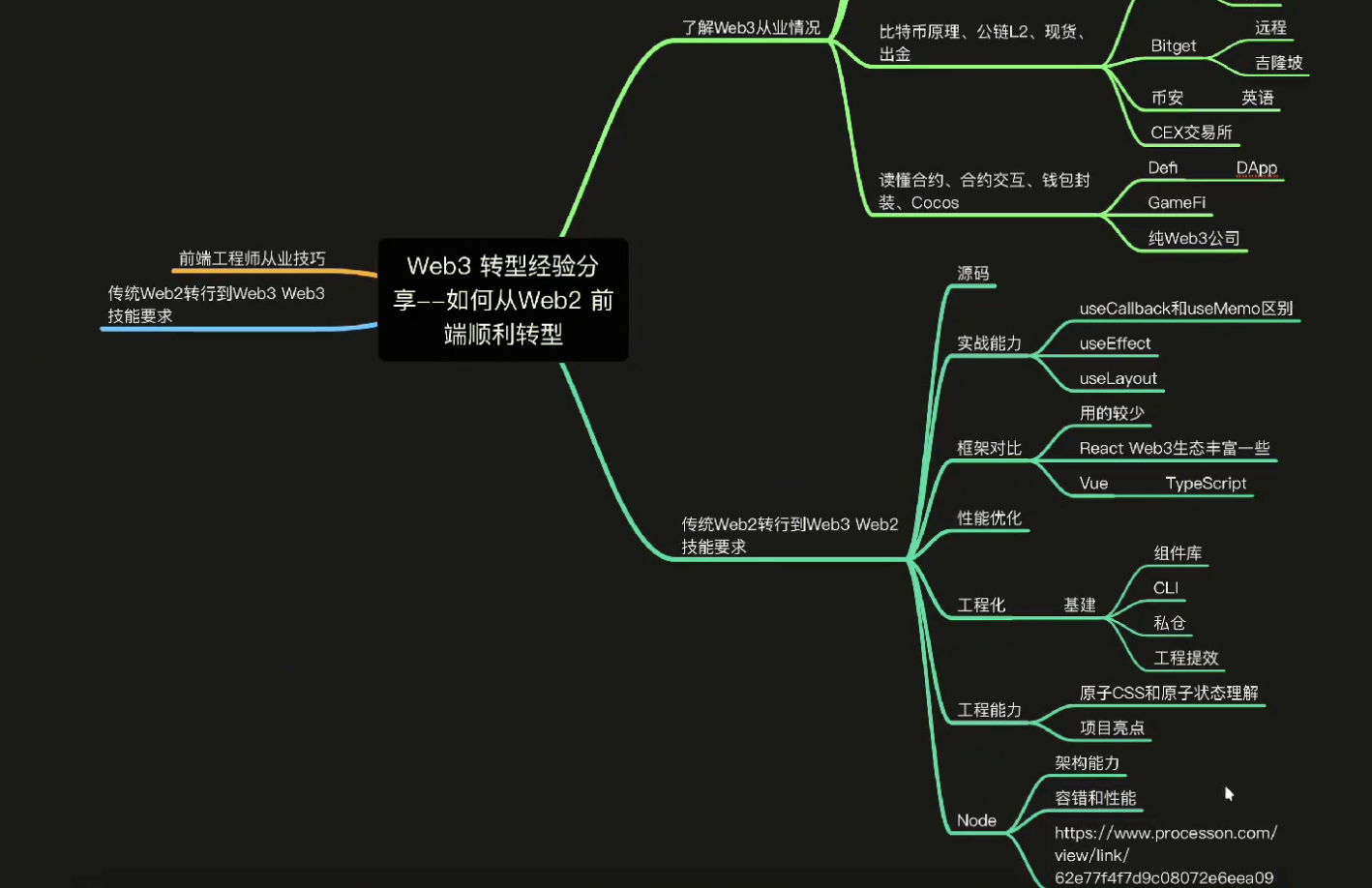The image size is (1372, 888).
Task: Click the CLI node
Action: click(1165, 588)
